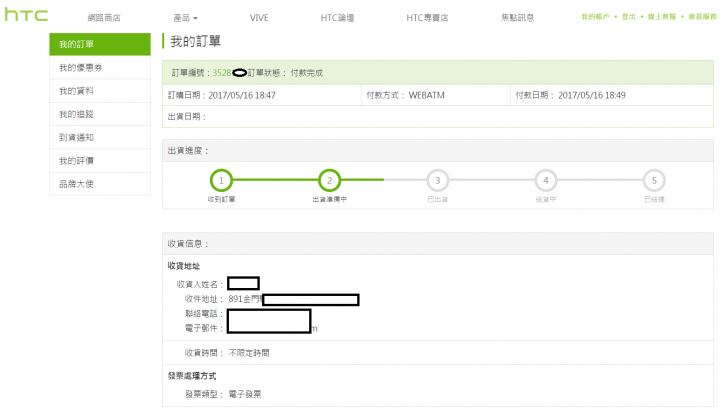
Task: Click order status text 付款完成
Action: 307,73
